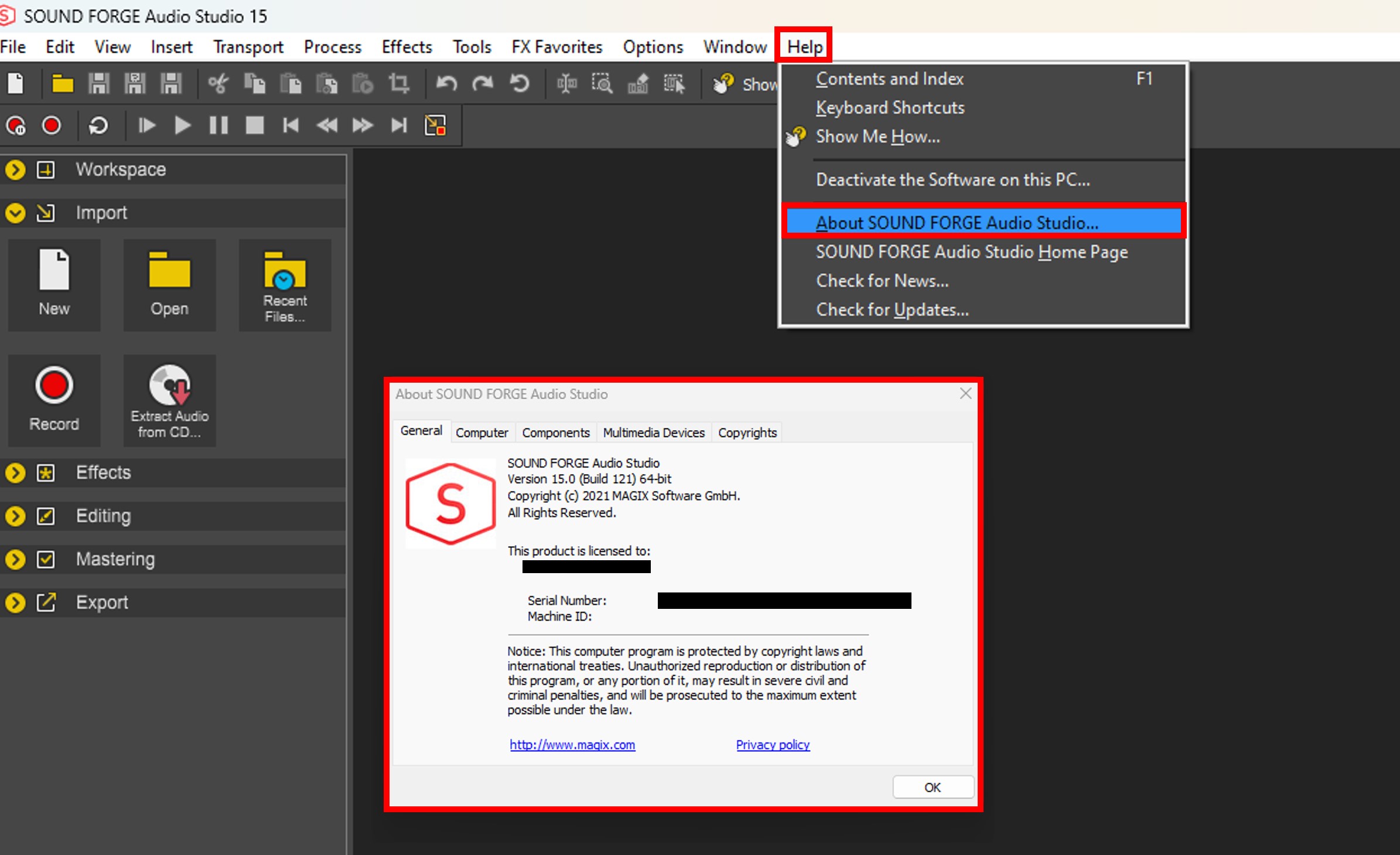Viewport: 1400px width, 855px height.
Task: Click the Save toolbar icon
Action: 98,83
